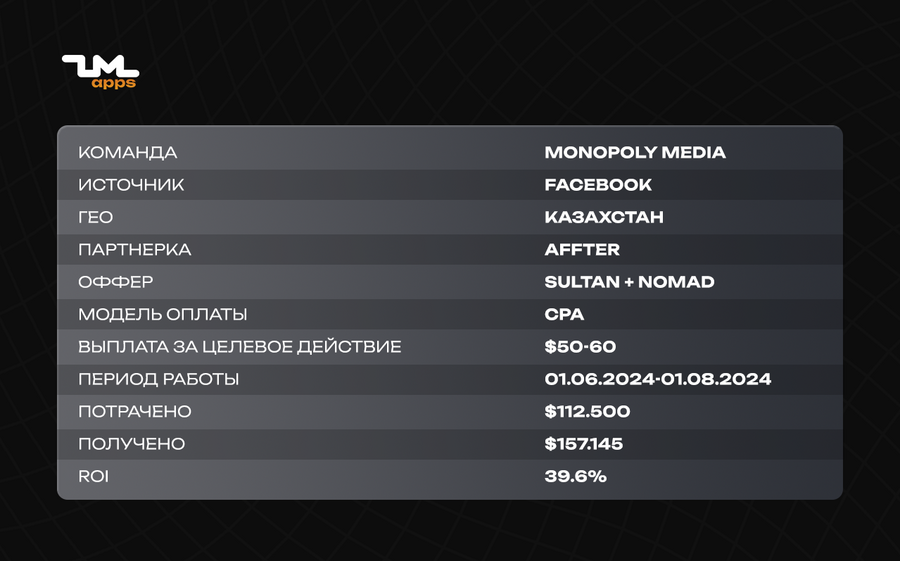
Task: Select the $112.500 spent amount
Action: coord(587,412)
